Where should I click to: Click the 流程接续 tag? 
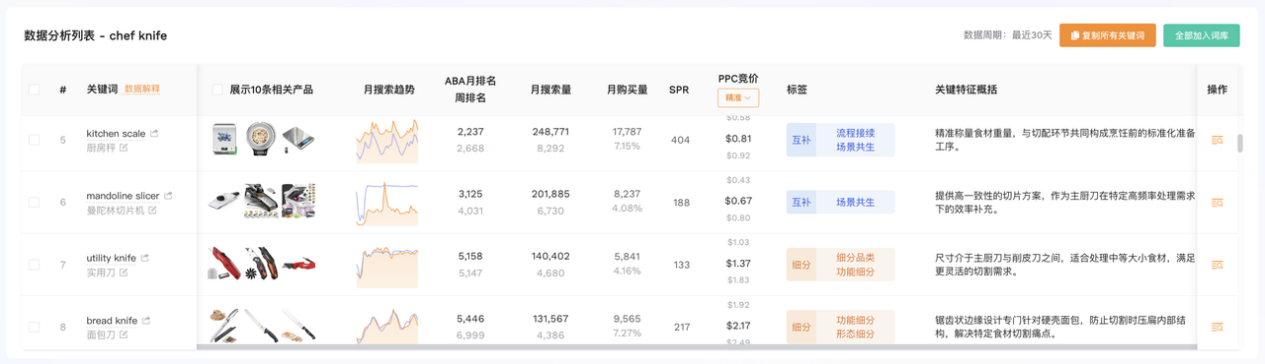point(855,132)
